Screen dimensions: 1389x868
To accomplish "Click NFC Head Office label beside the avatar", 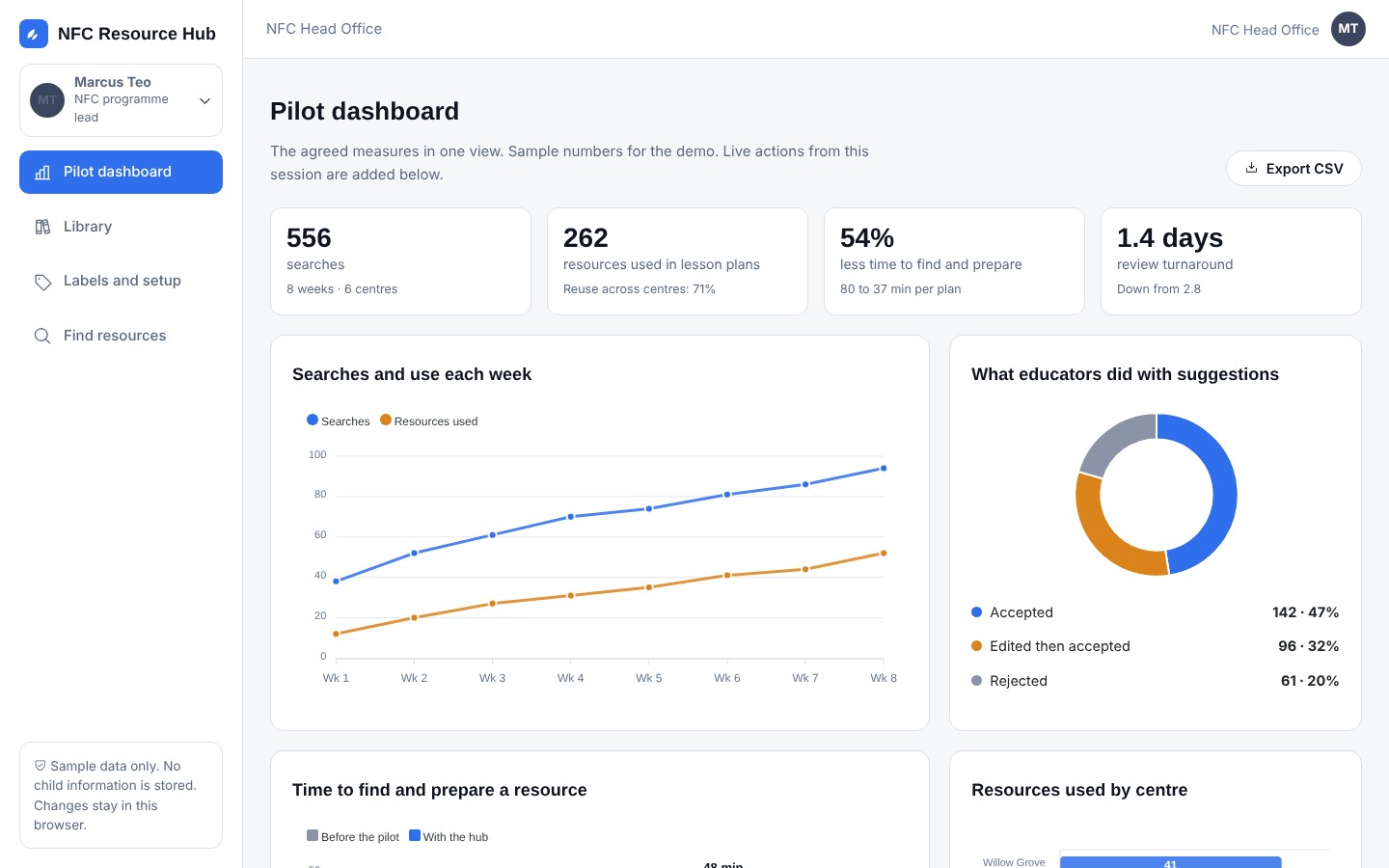I will [x=1265, y=30].
